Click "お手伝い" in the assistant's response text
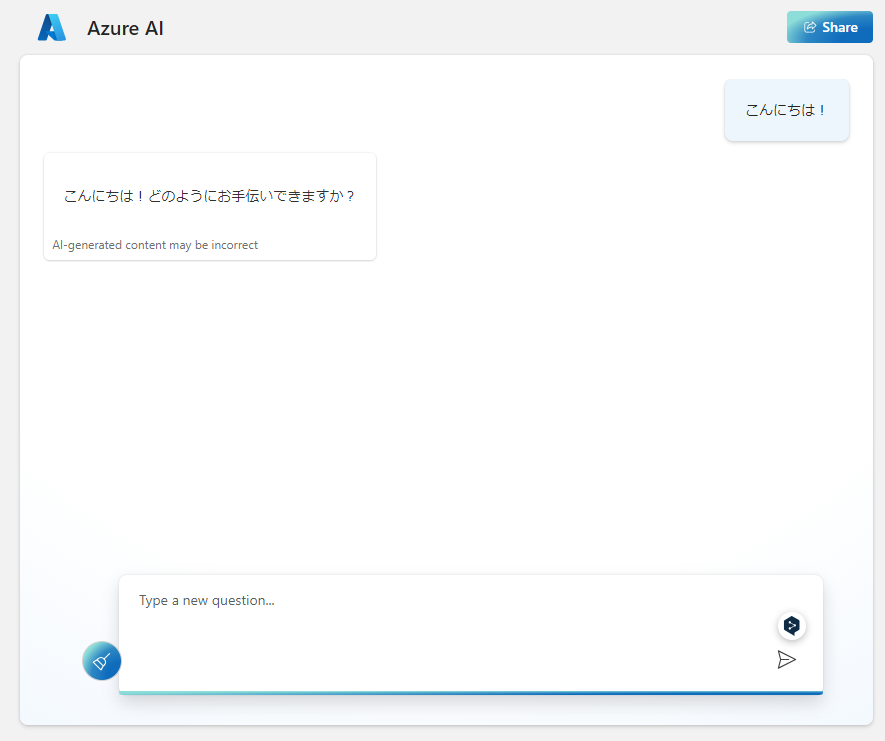Image resolution: width=885 pixels, height=741 pixels. pos(237,196)
